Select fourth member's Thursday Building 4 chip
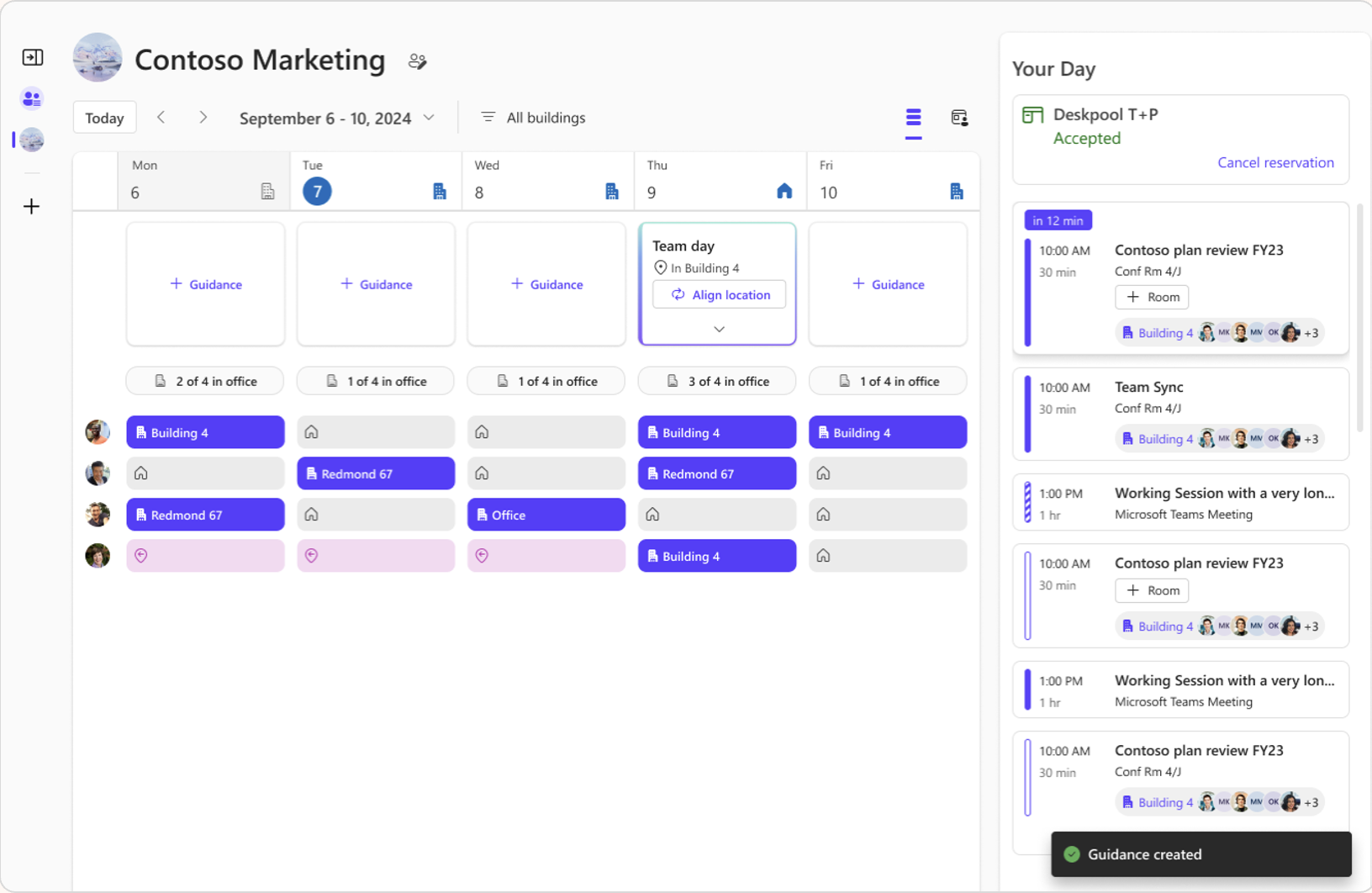The height and width of the screenshot is (893, 1372). click(717, 556)
